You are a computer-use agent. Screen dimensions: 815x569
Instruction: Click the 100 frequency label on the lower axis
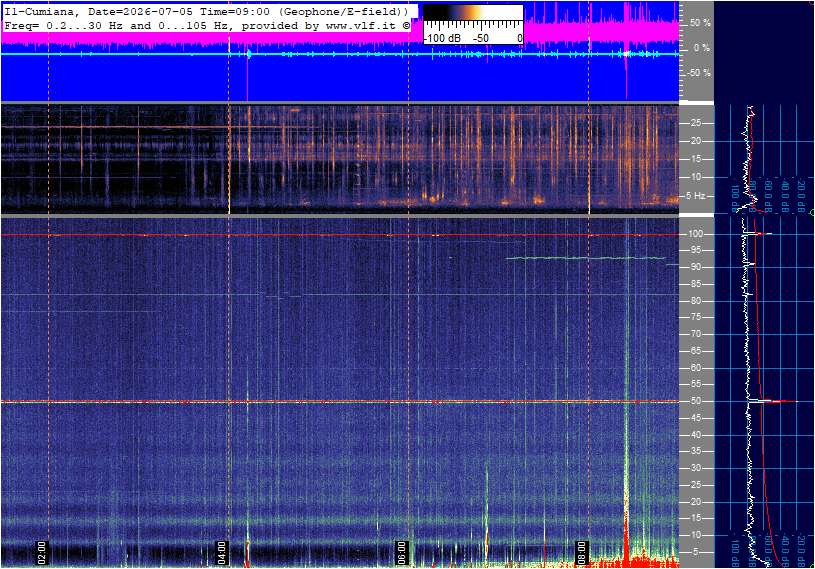click(x=696, y=234)
